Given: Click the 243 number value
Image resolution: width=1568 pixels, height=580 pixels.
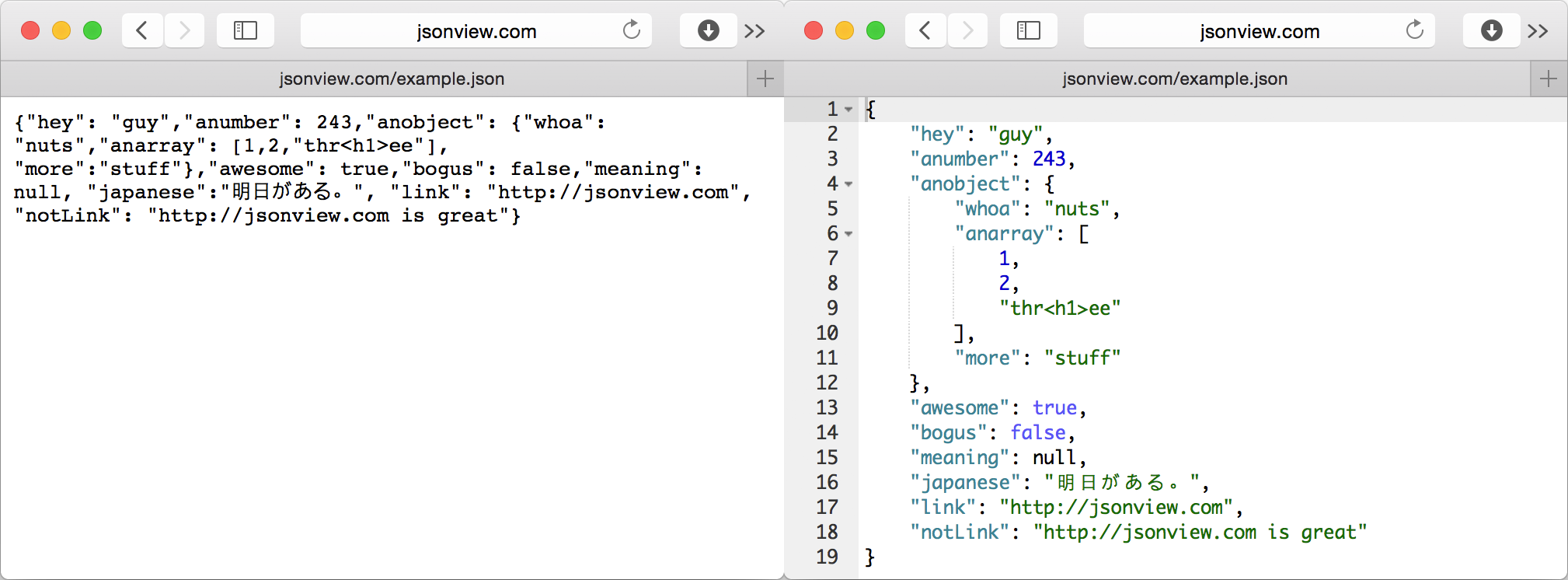Looking at the screenshot, I should click(x=1049, y=159).
